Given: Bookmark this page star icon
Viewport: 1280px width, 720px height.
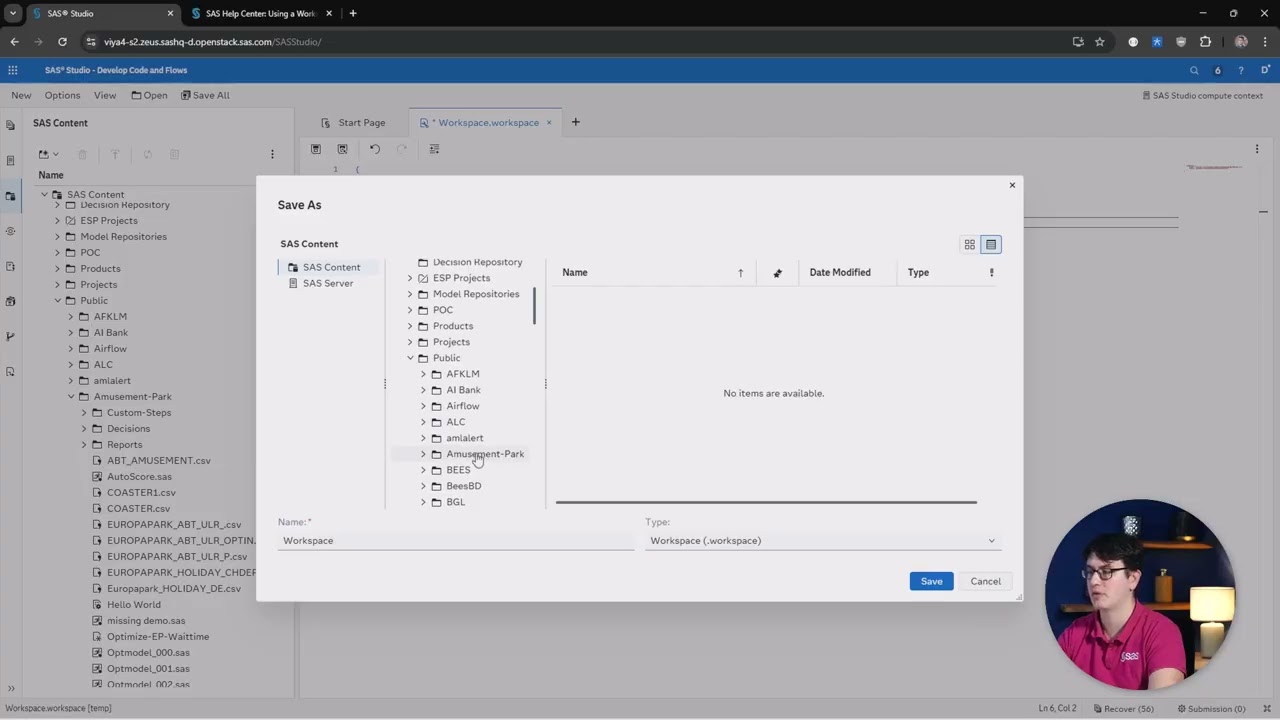Looking at the screenshot, I should pyautogui.click(x=1100, y=42).
